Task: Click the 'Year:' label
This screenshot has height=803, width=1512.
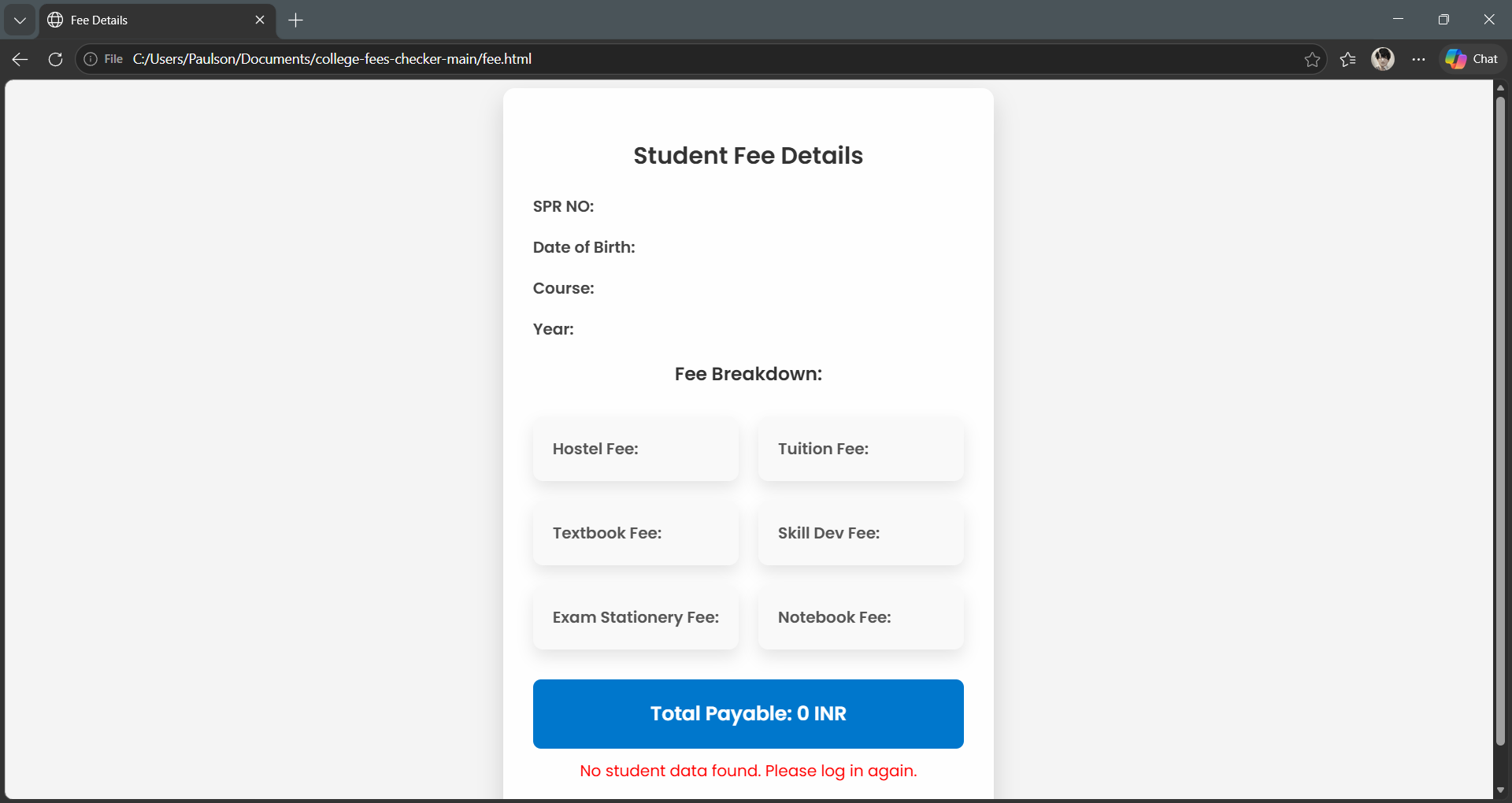Action: [553, 329]
